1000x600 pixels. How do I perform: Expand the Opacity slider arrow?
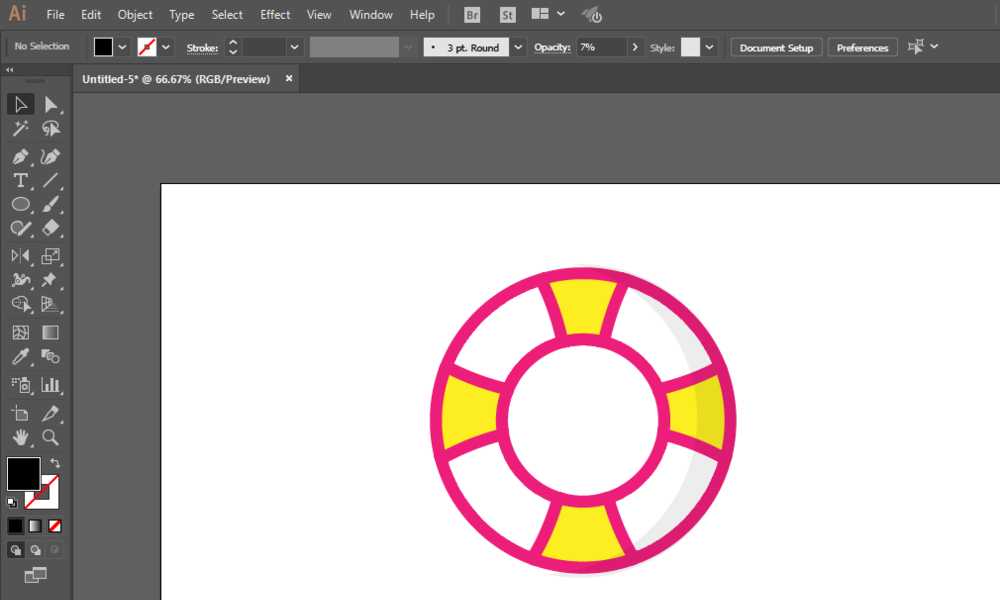[636, 47]
